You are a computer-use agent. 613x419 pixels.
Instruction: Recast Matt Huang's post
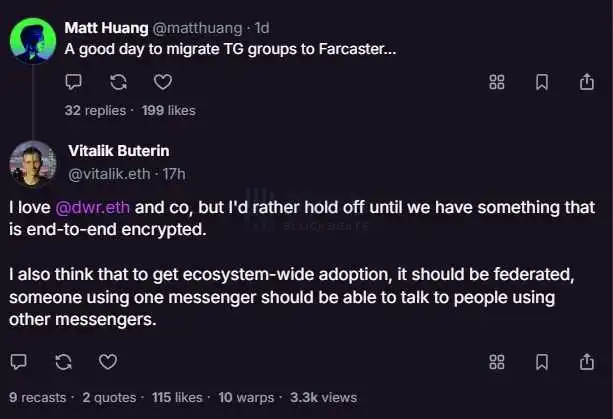coord(118,81)
